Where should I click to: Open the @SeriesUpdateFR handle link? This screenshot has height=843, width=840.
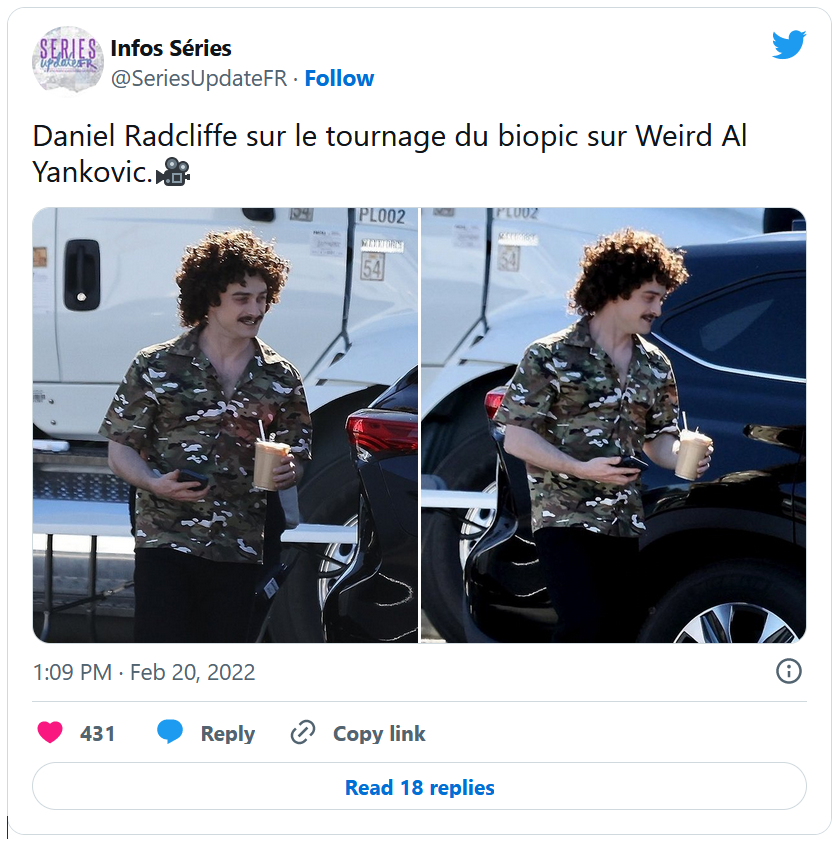[199, 78]
